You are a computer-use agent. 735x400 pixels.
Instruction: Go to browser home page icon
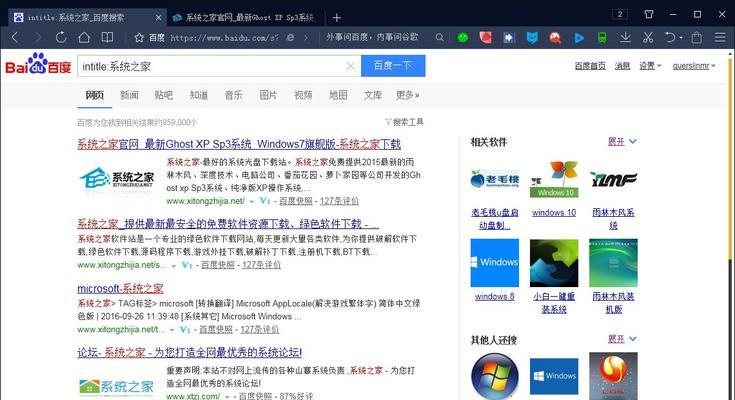click(83, 37)
